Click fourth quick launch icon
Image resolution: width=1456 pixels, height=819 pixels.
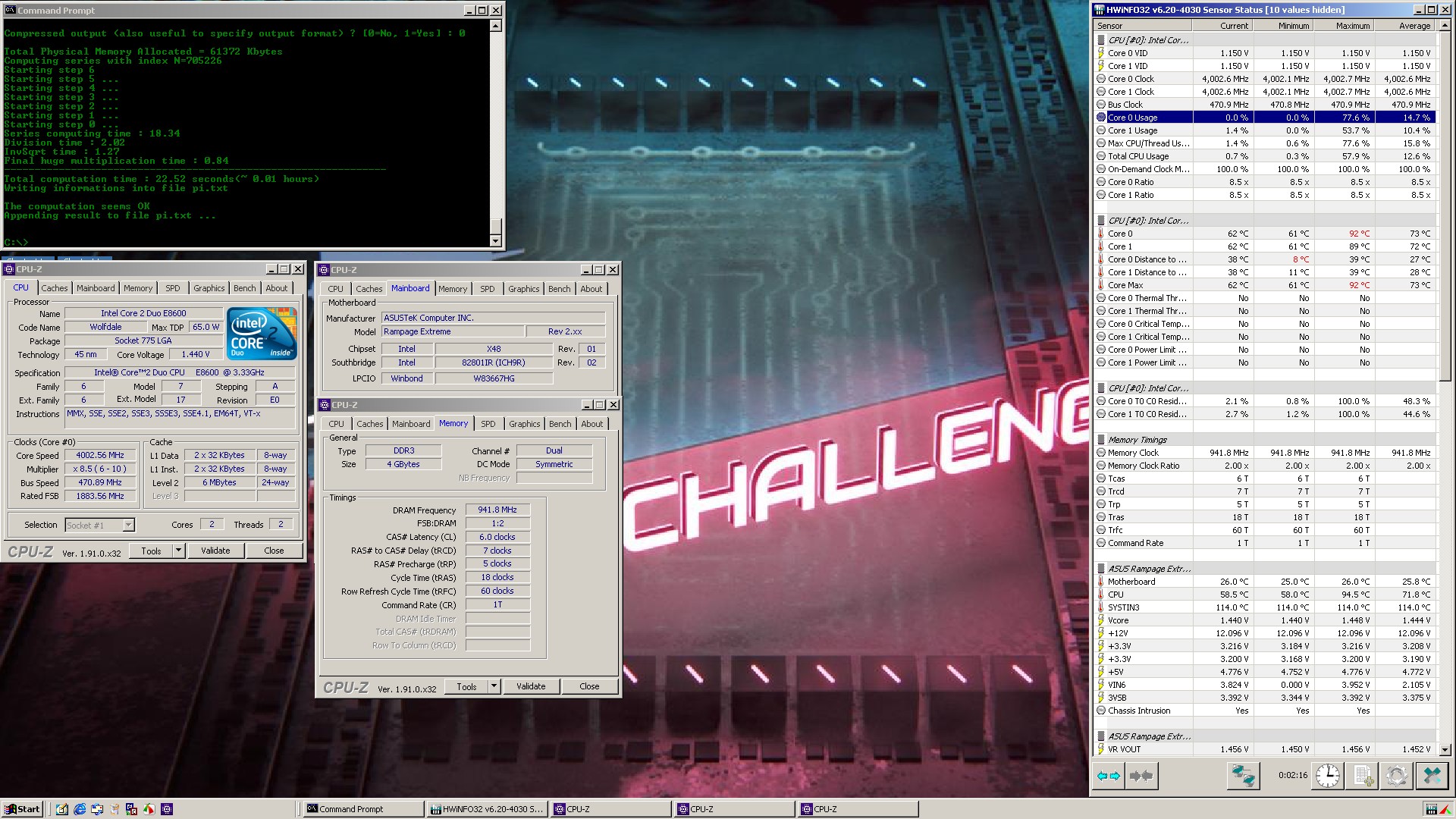tap(115, 809)
